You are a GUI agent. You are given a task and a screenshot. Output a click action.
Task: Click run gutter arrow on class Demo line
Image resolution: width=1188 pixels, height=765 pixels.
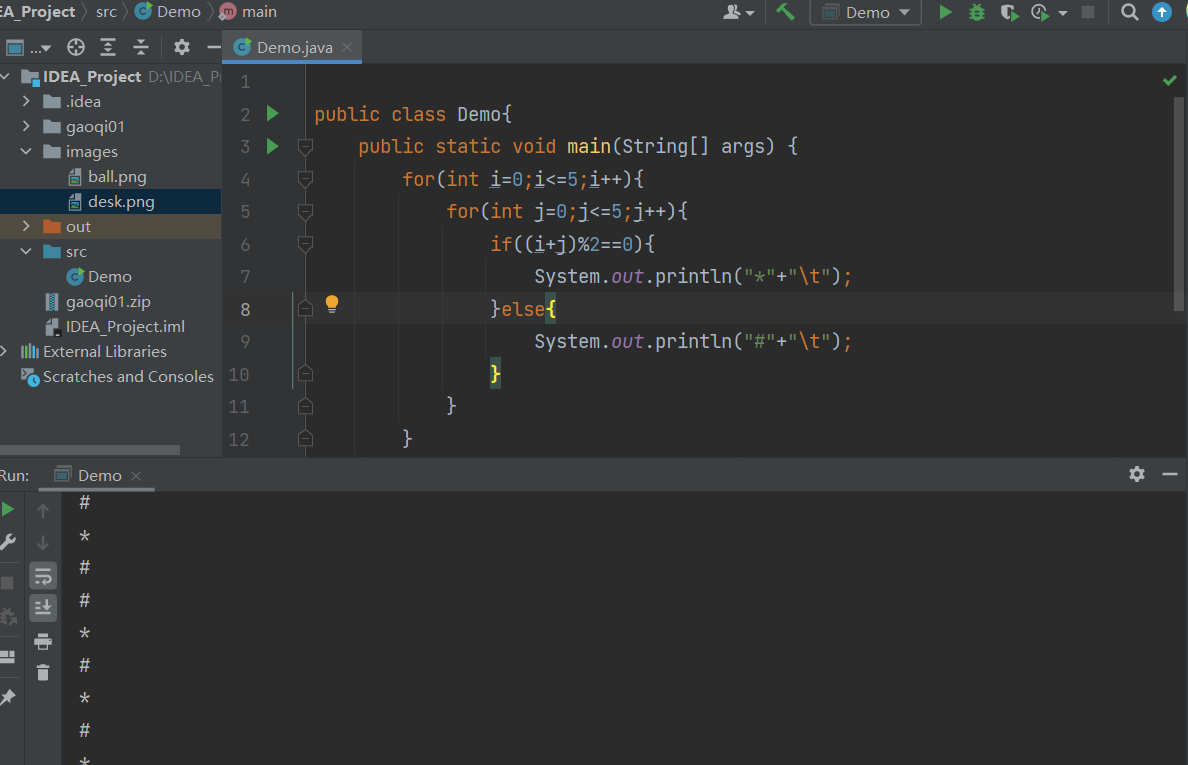click(x=273, y=114)
